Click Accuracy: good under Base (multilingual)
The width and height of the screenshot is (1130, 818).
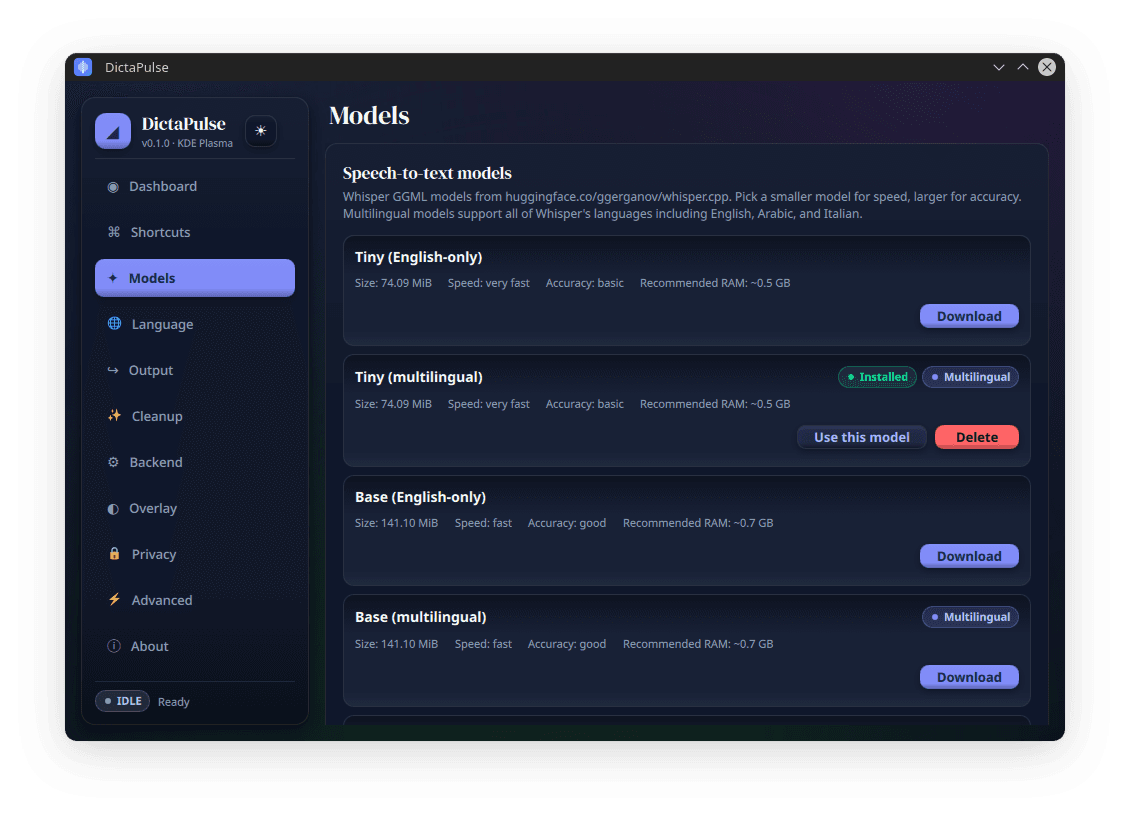[x=567, y=644]
